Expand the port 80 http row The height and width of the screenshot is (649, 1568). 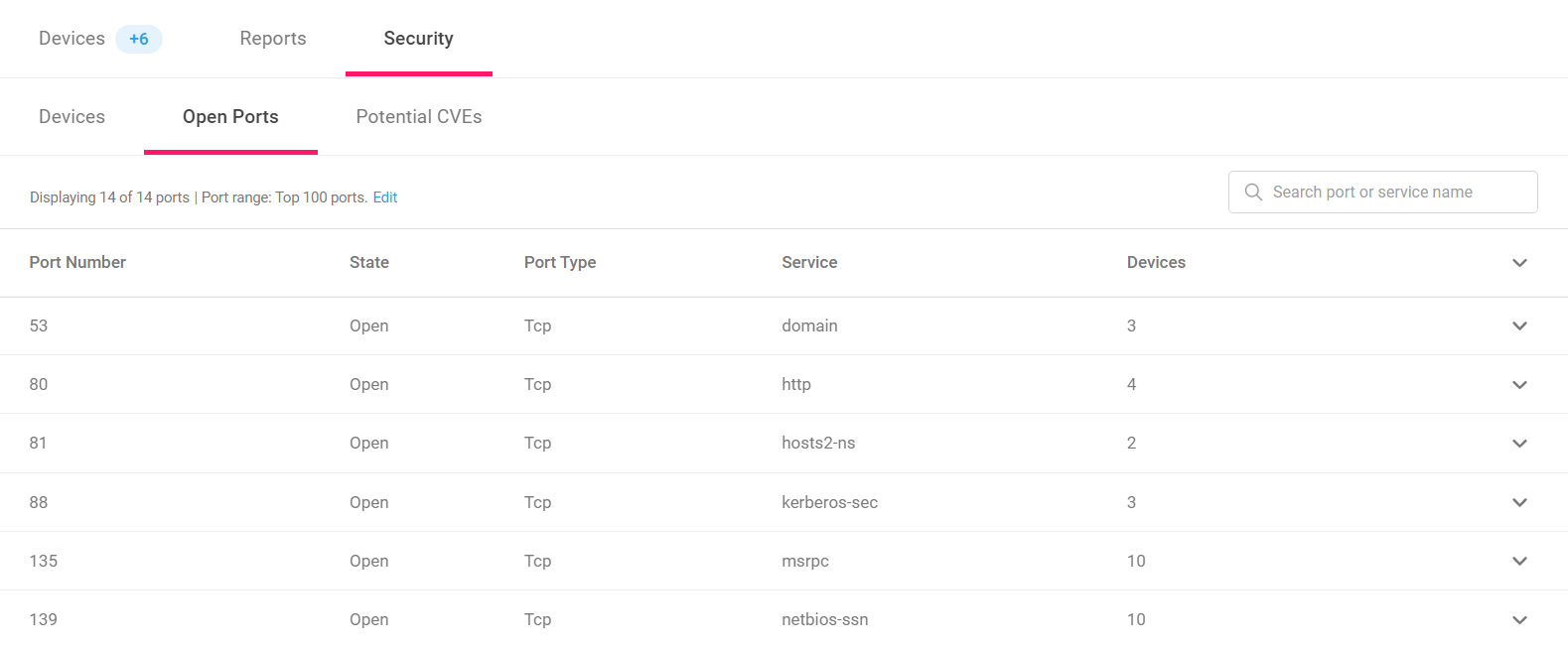(1519, 384)
